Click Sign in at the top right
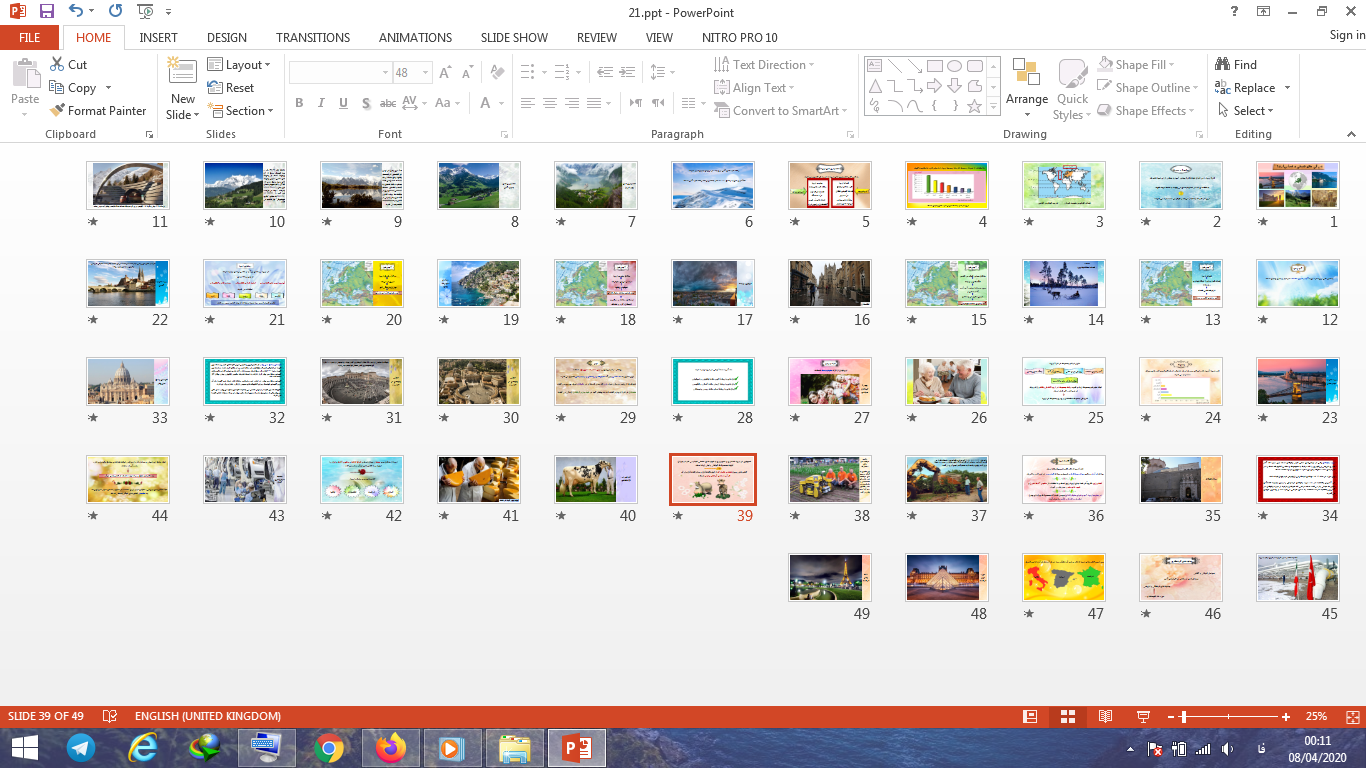Viewport: 1366px width, 768px height. [x=1346, y=35]
